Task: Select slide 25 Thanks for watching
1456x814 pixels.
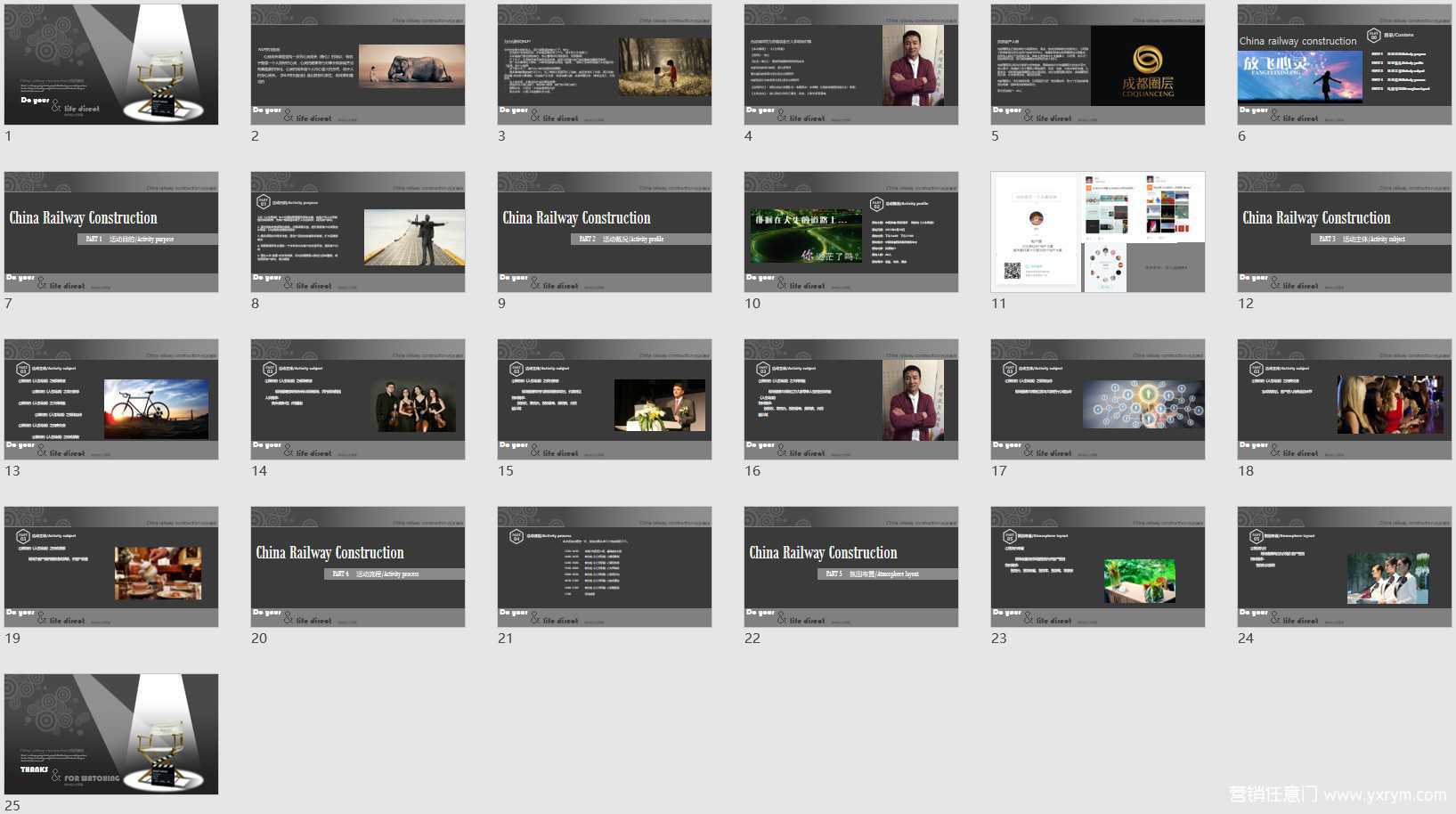Action: coord(111,734)
